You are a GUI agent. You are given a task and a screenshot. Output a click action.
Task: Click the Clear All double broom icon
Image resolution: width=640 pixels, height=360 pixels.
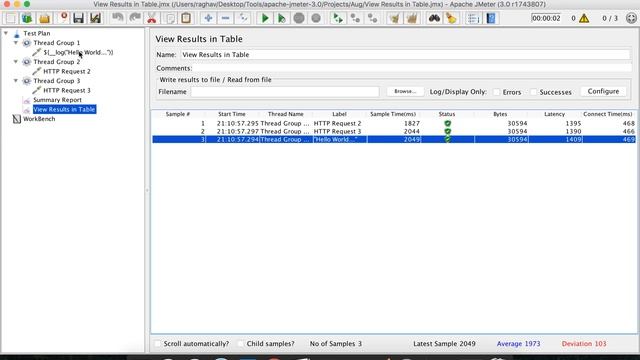(411, 18)
